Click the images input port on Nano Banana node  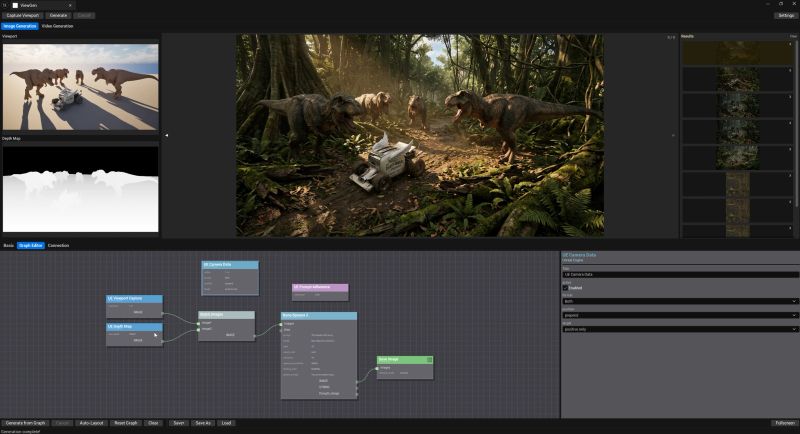[x=281, y=324]
